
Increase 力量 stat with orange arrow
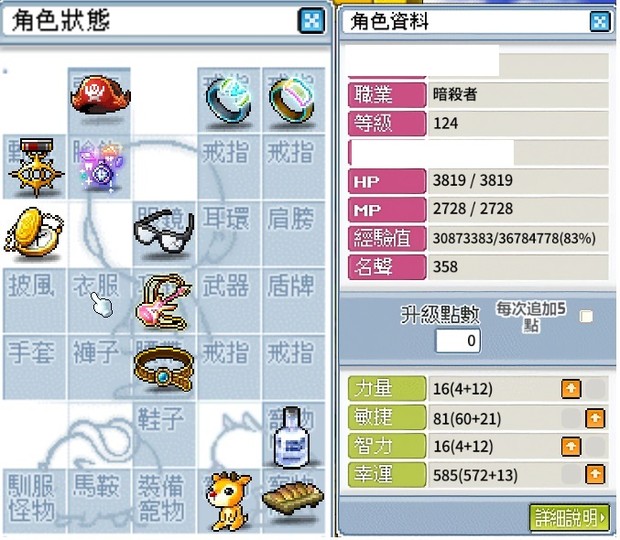(571, 389)
